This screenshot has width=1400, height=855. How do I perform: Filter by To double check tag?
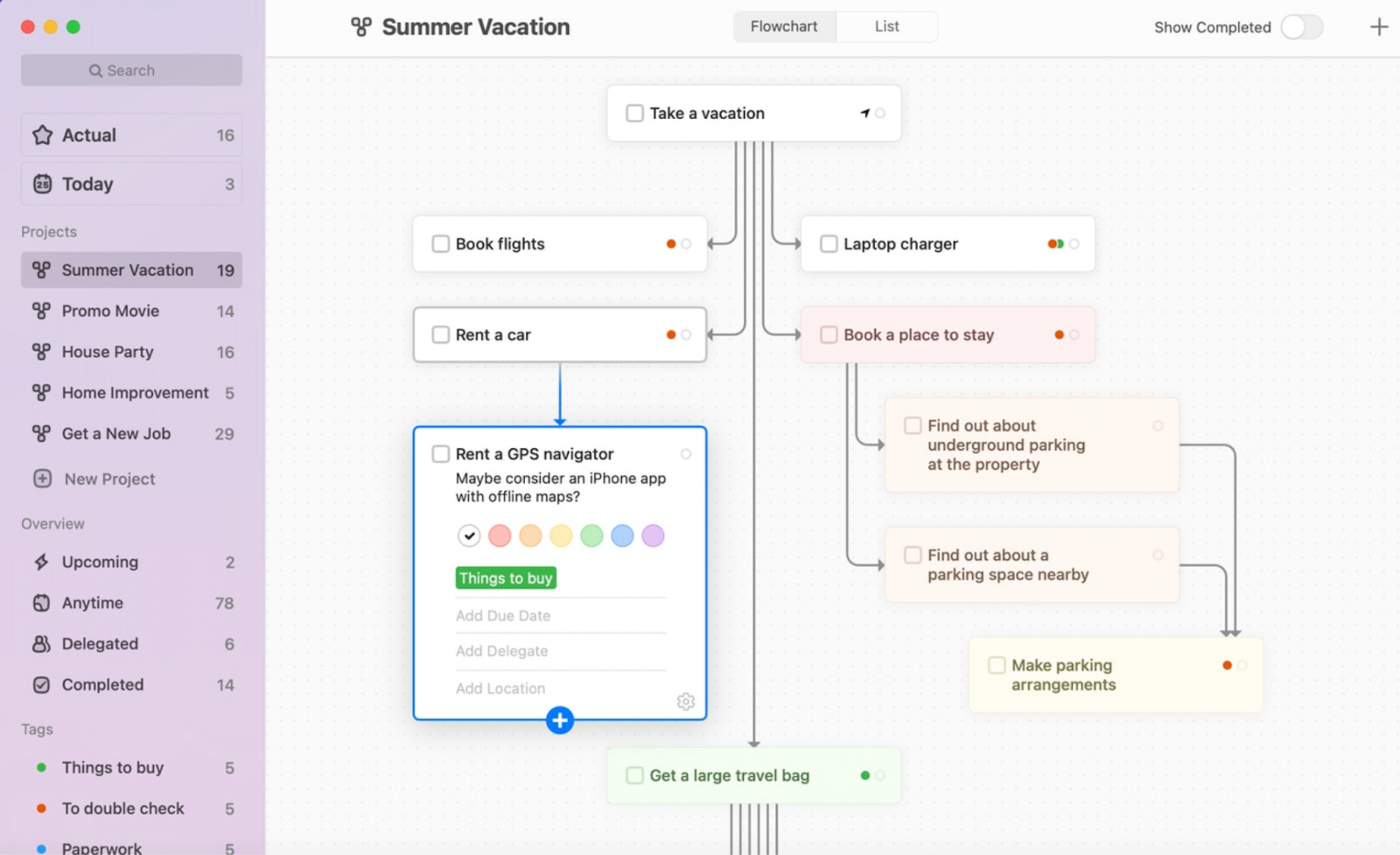pyautogui.click(x=131, y=809)
